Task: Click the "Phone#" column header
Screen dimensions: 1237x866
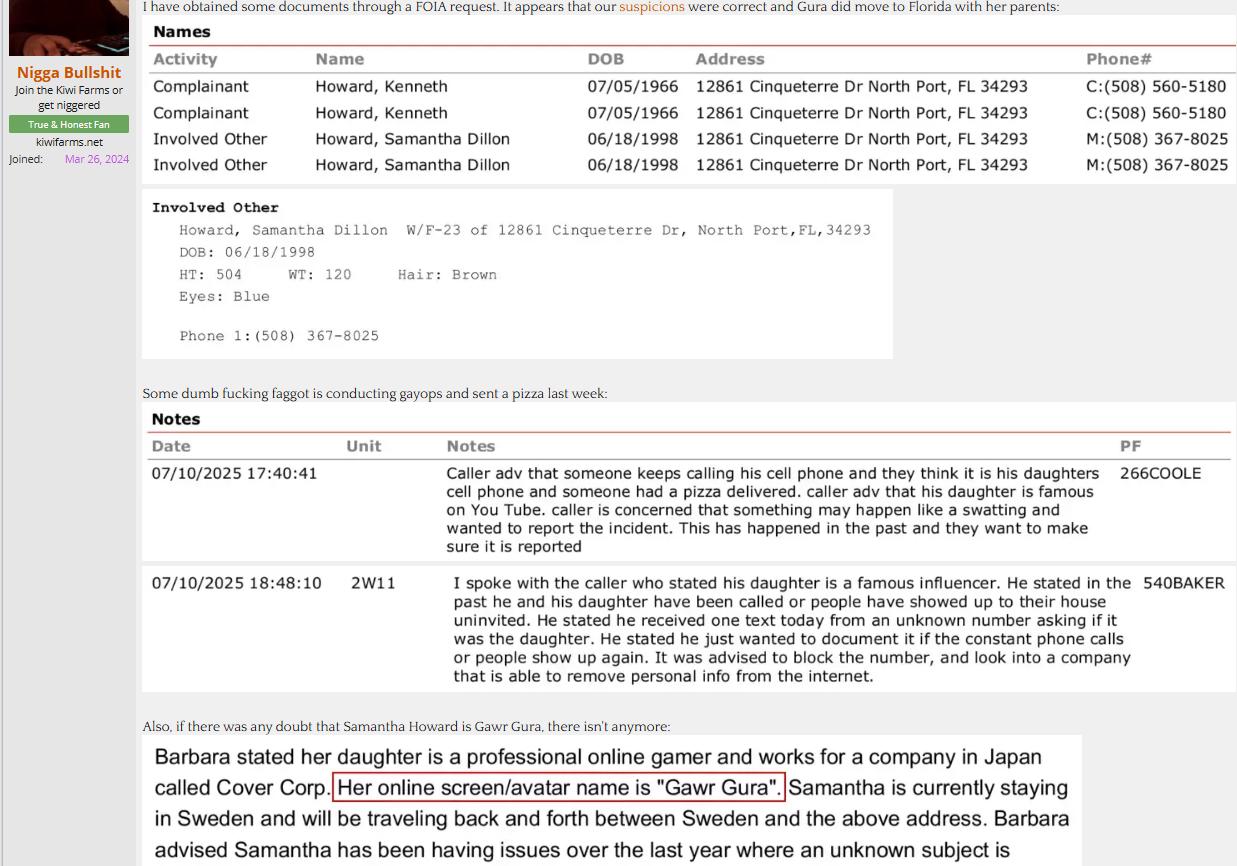Action: [1119, 60]
